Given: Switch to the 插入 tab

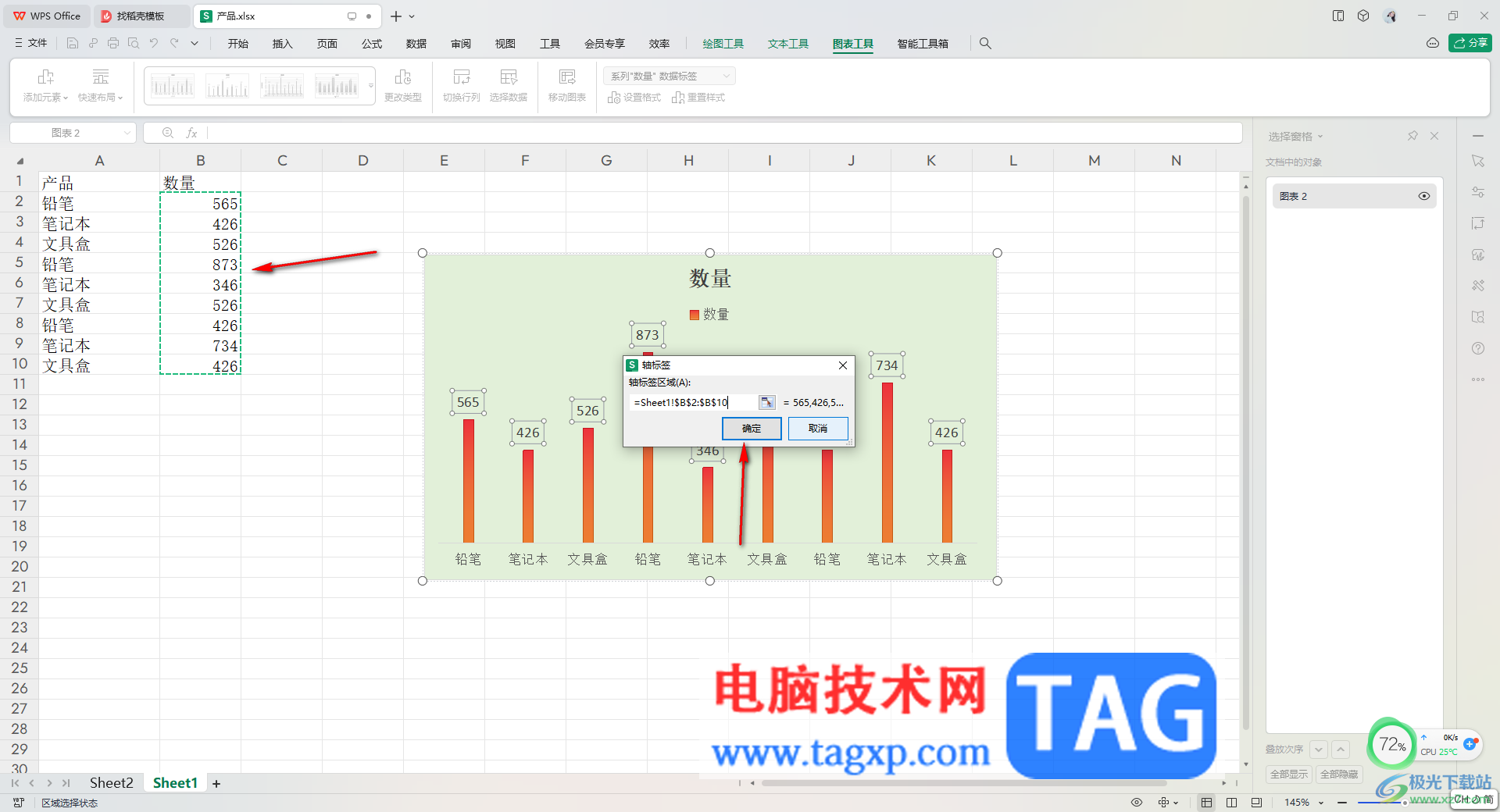Looking at the screenshot, I should pyautogui.click(x=282, y=44).
